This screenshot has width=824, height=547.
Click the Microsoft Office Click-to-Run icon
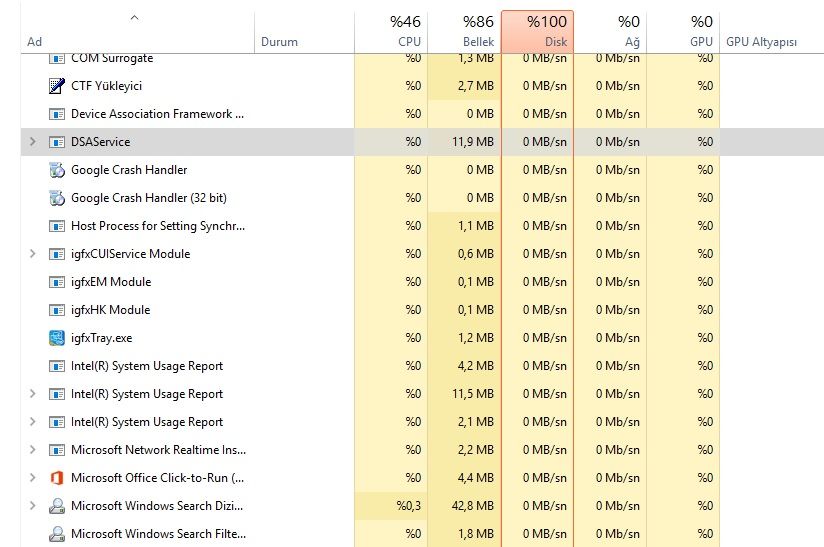click(57, 478)
